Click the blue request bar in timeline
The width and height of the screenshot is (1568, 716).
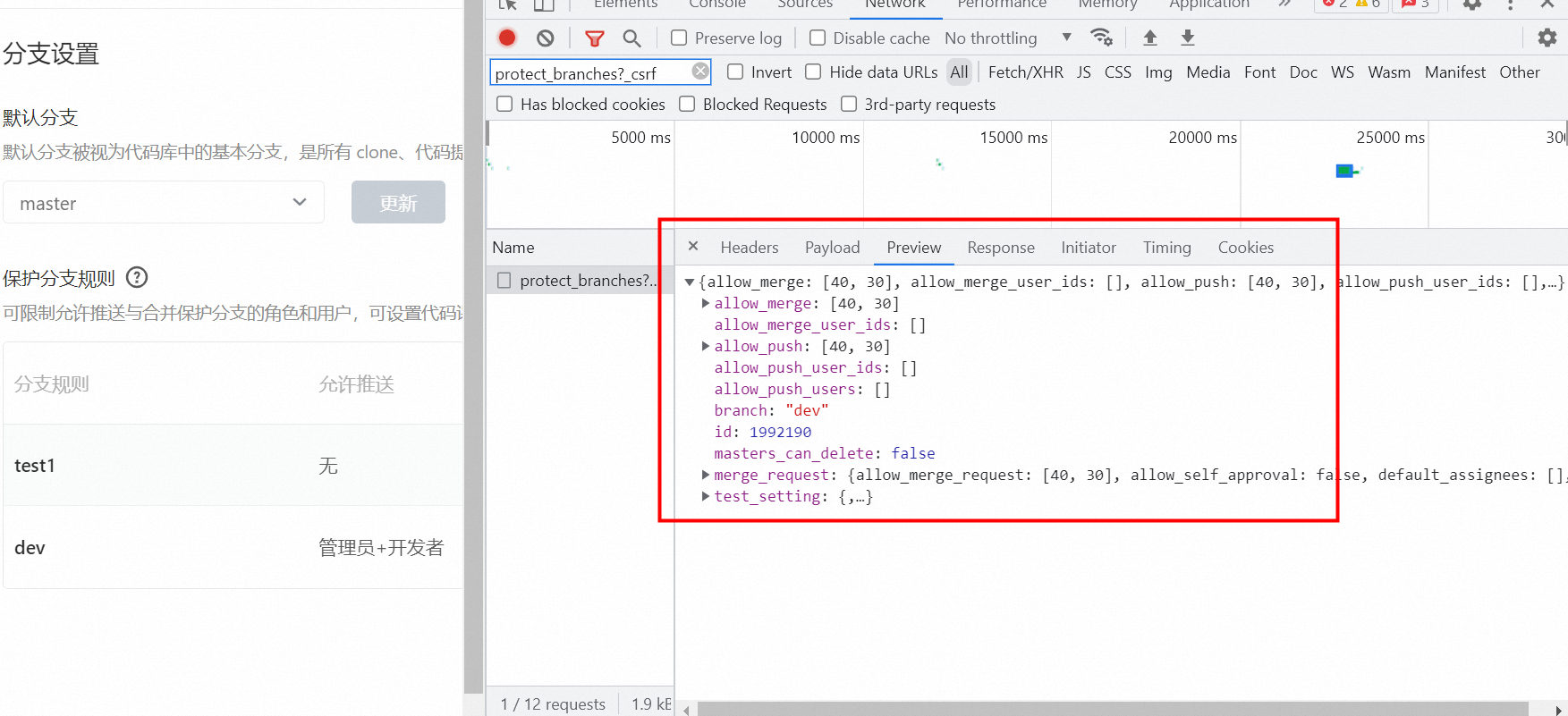point(1344,171)
